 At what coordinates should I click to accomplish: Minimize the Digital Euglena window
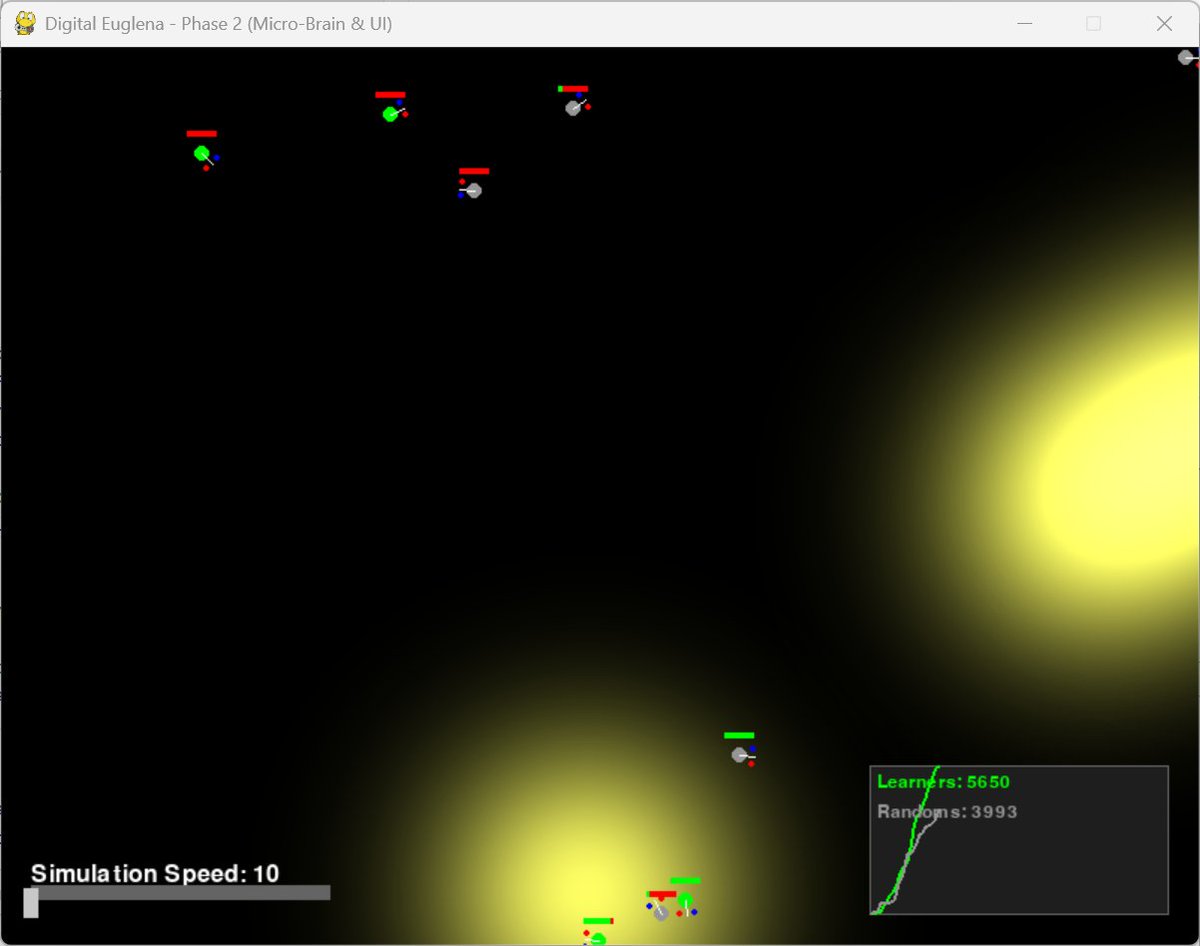(1025, 23)
